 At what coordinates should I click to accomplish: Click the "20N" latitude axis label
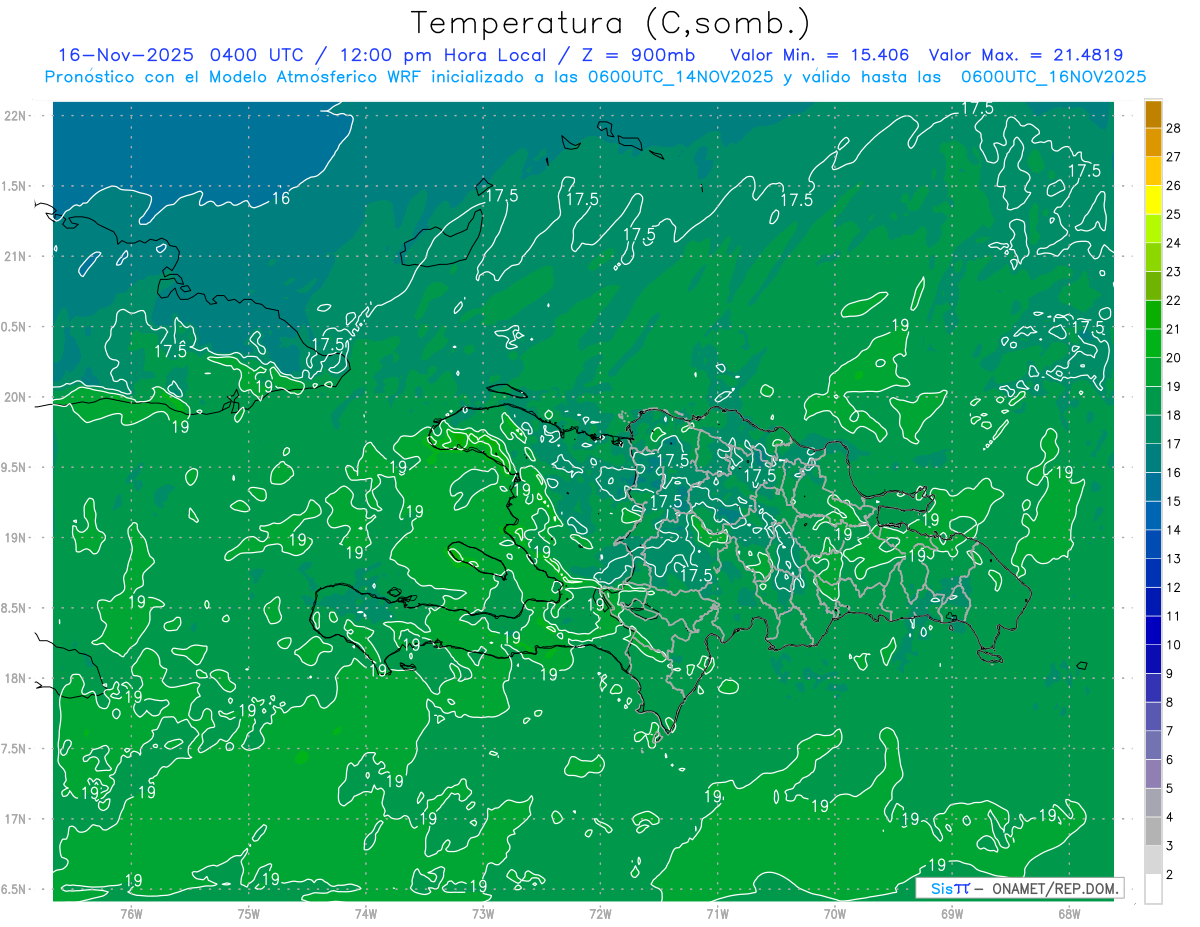[x=16, y=398]
